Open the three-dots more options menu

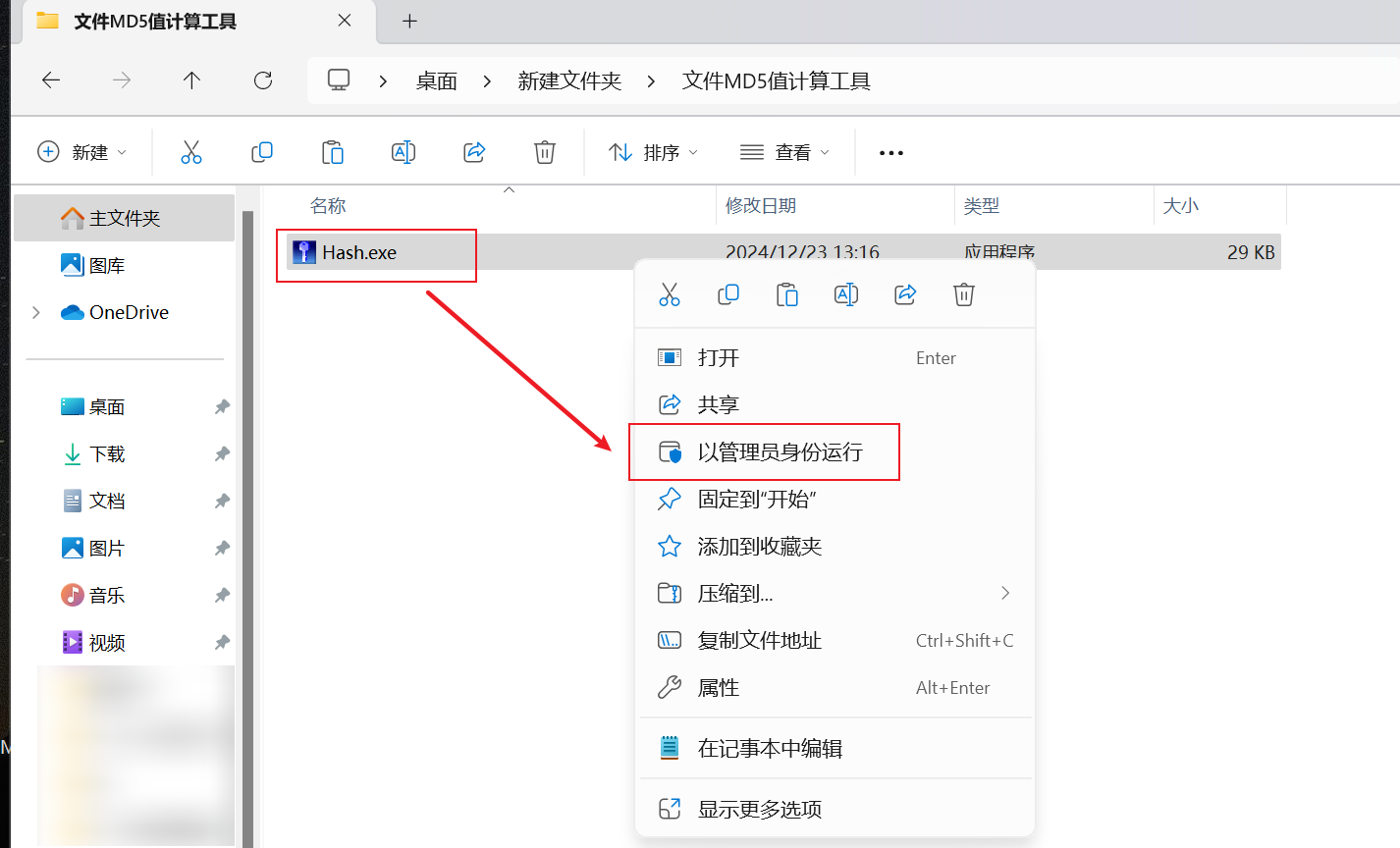(x=891, y=153)
